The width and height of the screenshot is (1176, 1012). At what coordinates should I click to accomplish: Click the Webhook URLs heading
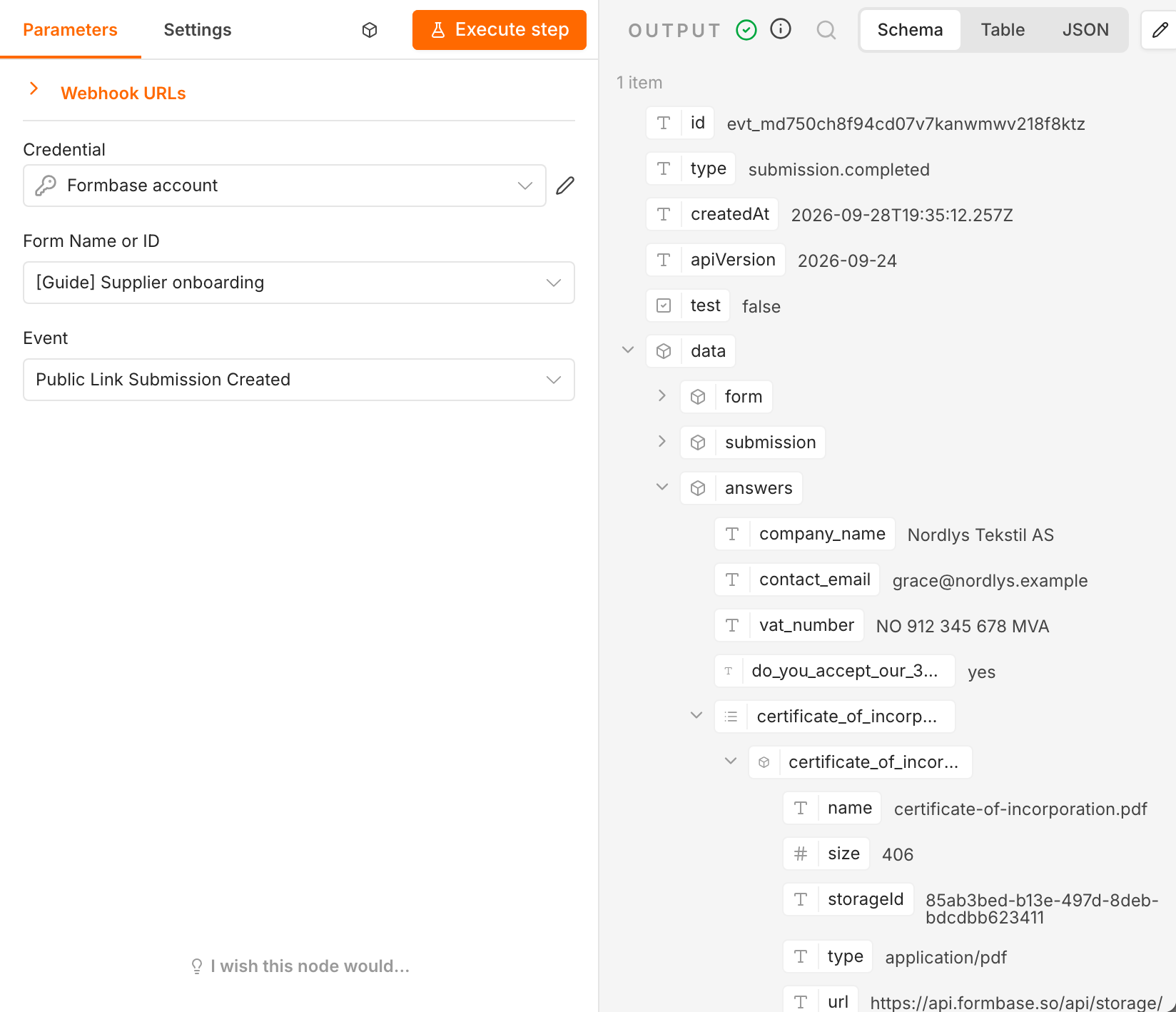123,93
